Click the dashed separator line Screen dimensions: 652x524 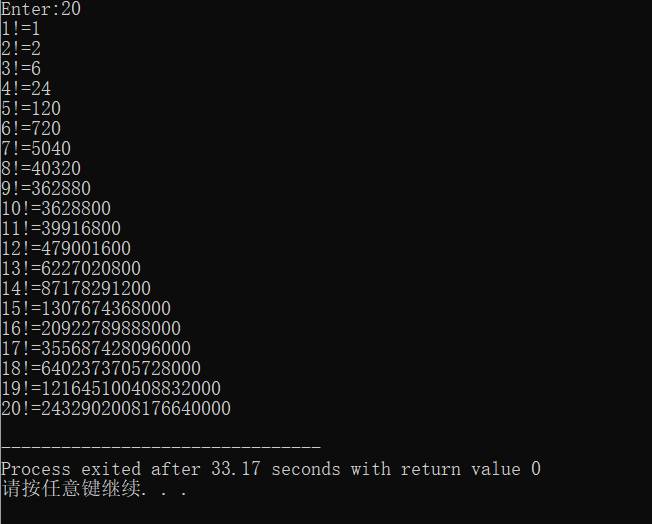click(x=161, y=447)
